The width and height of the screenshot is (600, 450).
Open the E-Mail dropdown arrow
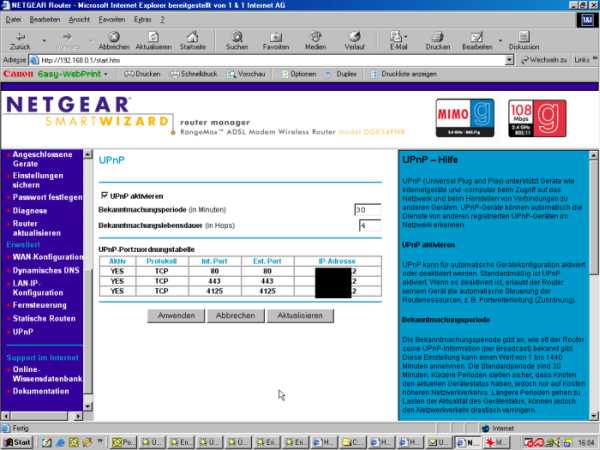click(406, 37)
